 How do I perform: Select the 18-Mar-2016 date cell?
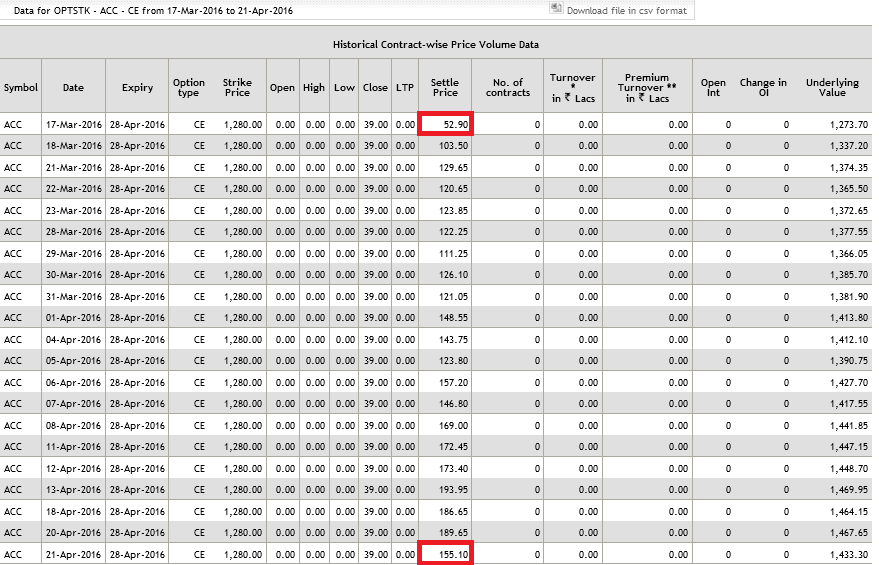point(73,146)
